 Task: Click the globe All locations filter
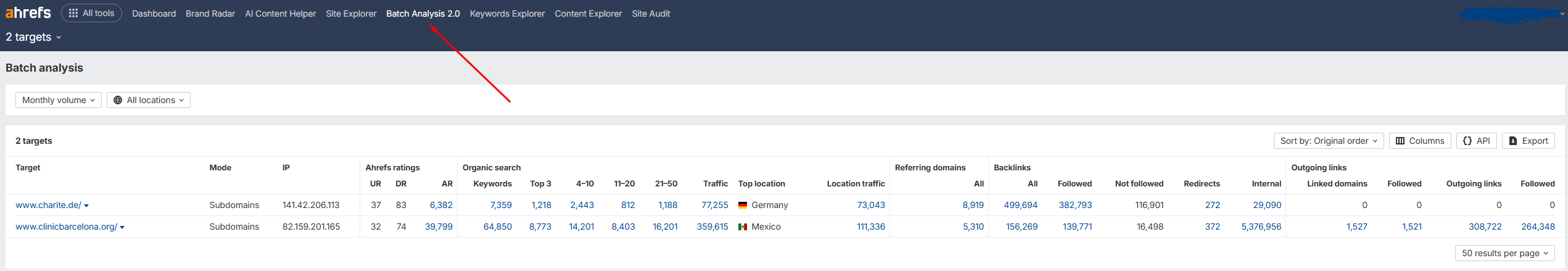149,100
